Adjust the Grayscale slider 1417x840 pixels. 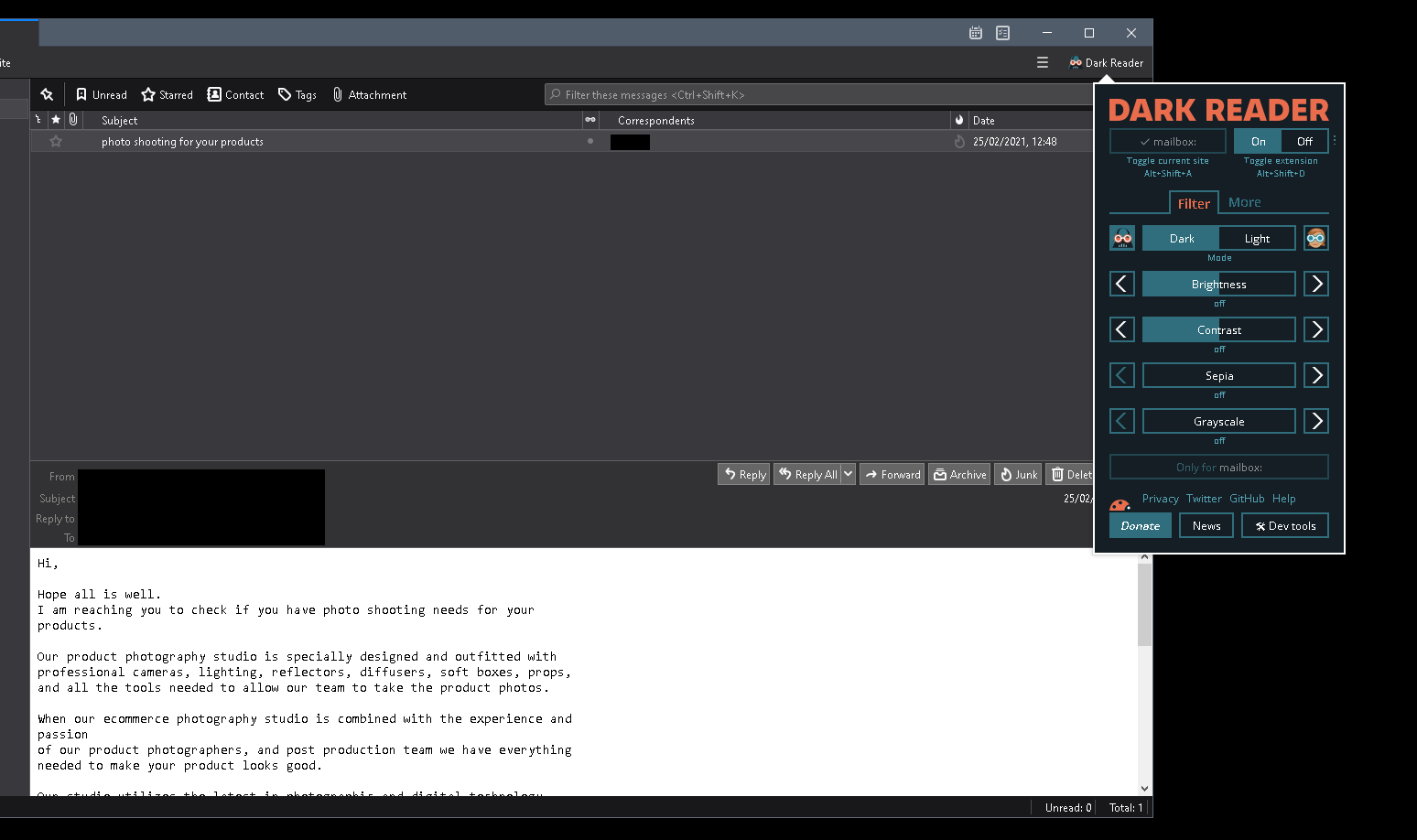tap(1219, 421)
